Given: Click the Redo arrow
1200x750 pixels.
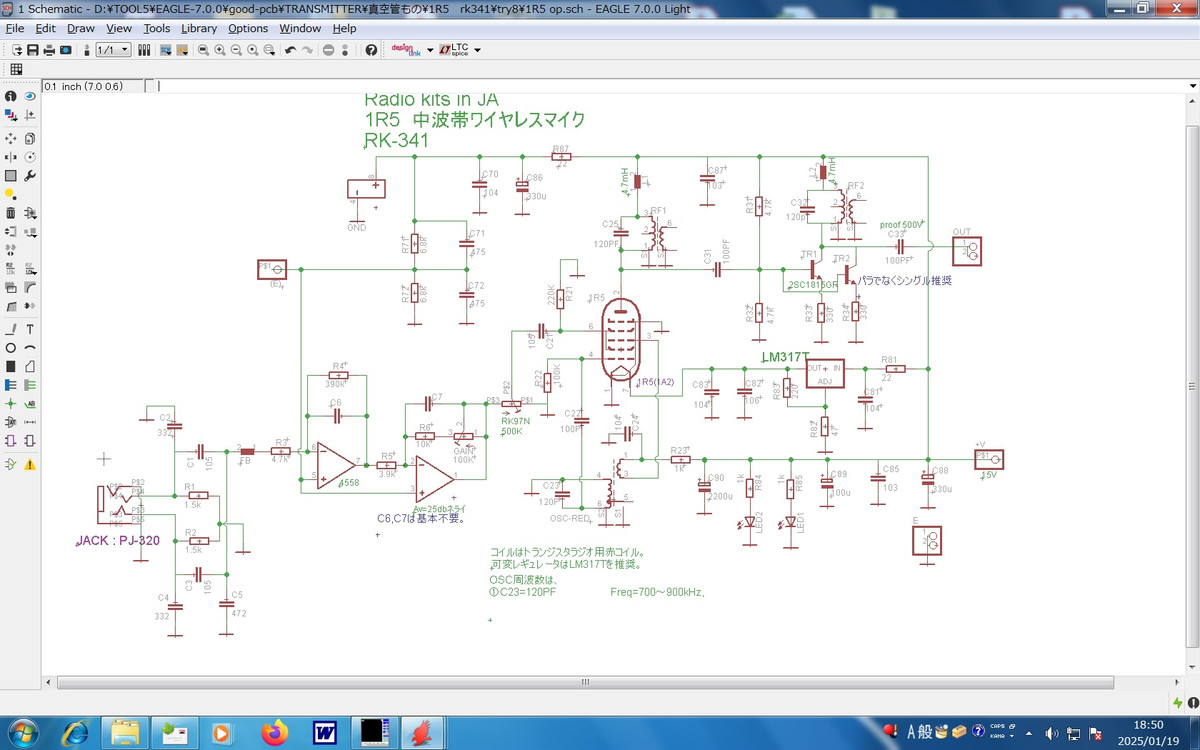Looking at the screenshot, I should click(x=307, y=50).
